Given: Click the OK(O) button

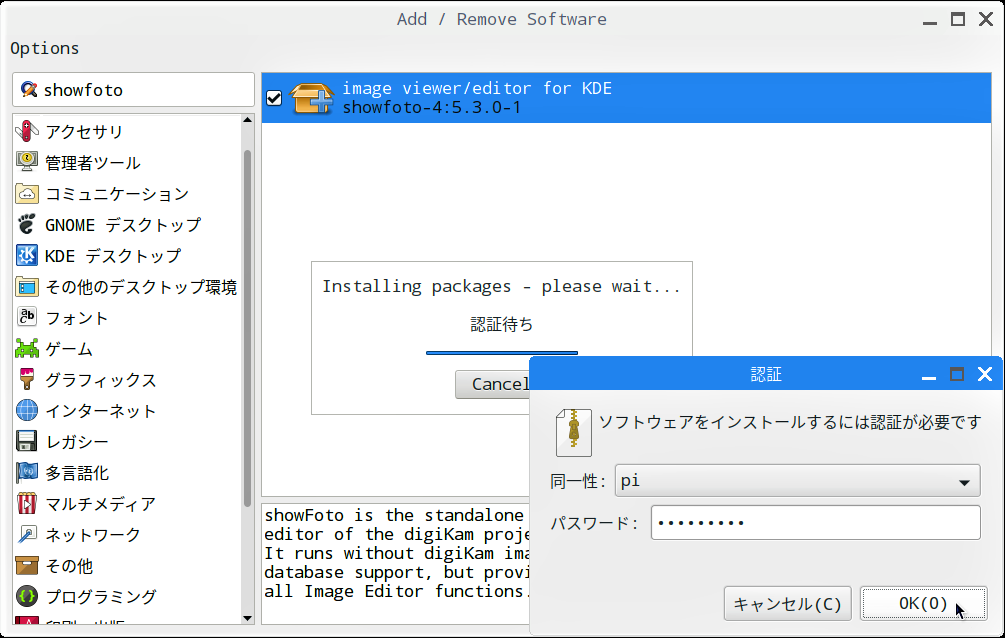Looking at the screenshot, I should coord(923,603).
